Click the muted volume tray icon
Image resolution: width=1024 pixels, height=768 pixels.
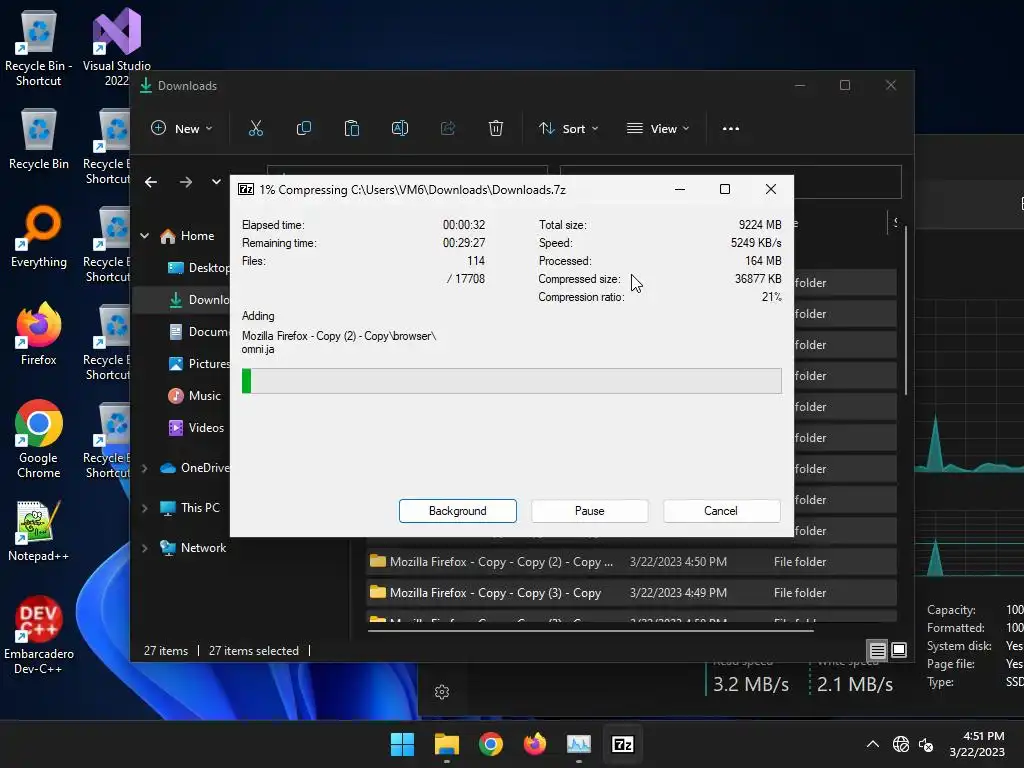coord(926,744)
